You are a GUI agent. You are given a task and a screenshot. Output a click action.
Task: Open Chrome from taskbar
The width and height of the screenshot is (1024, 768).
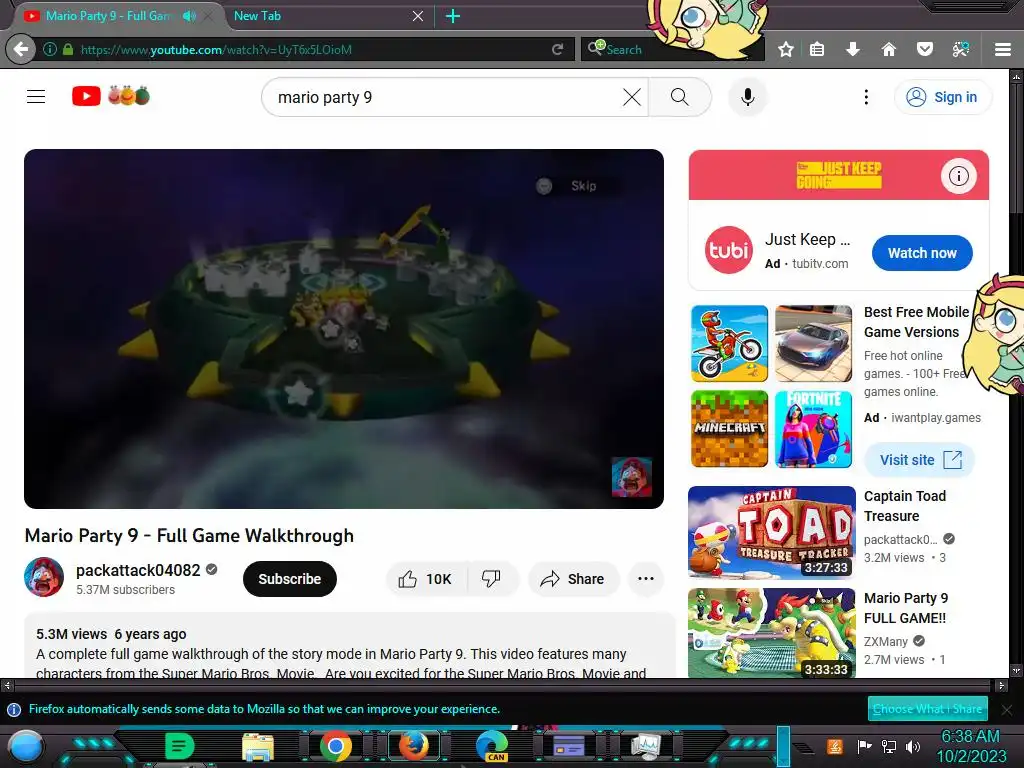click(x=336, y=746)
